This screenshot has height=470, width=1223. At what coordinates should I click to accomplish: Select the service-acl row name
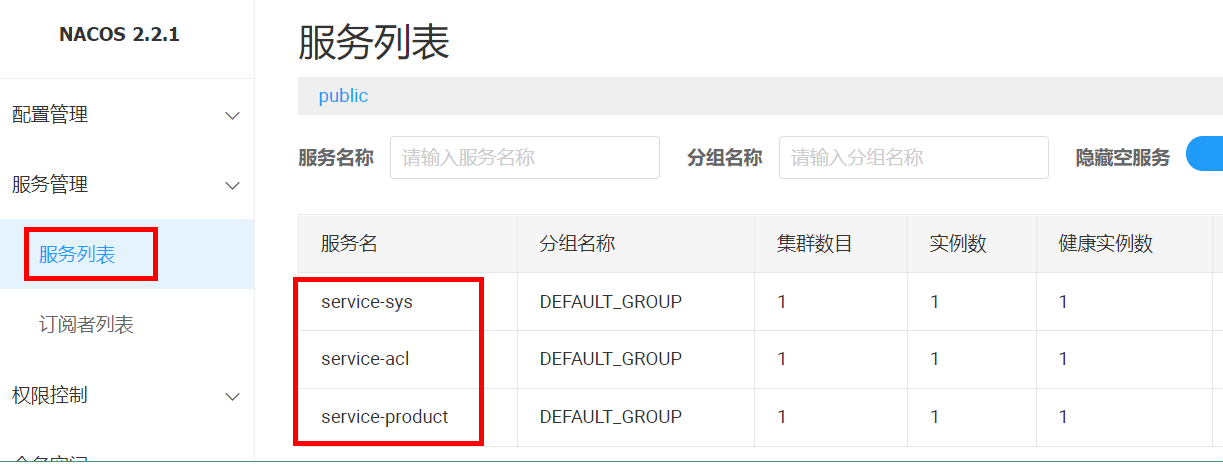tap(365, 359)
